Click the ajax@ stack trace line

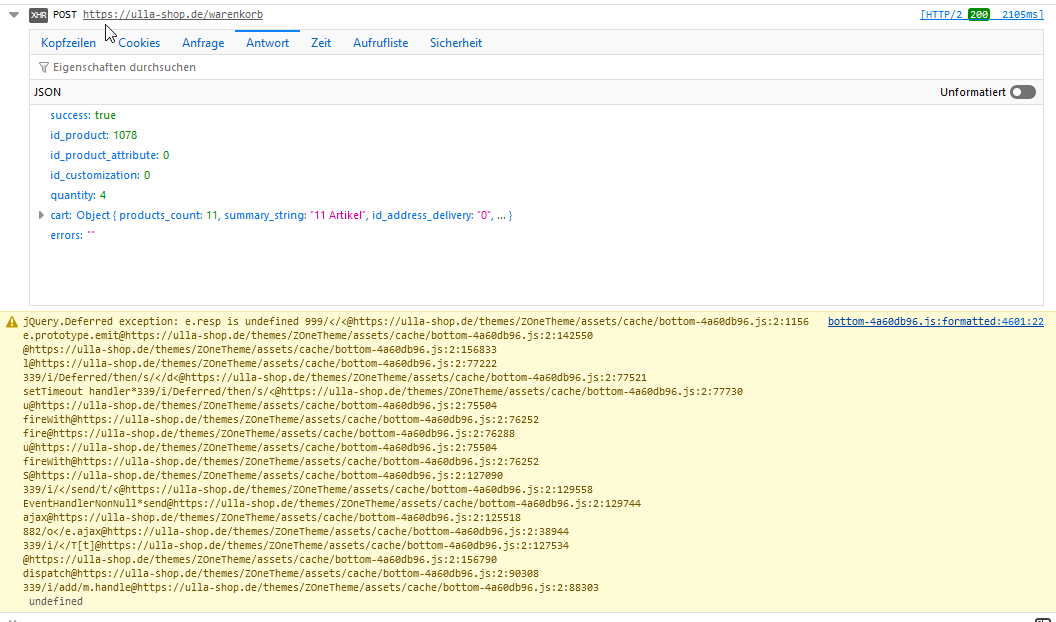pyautogui.click(x=271, y=518)
